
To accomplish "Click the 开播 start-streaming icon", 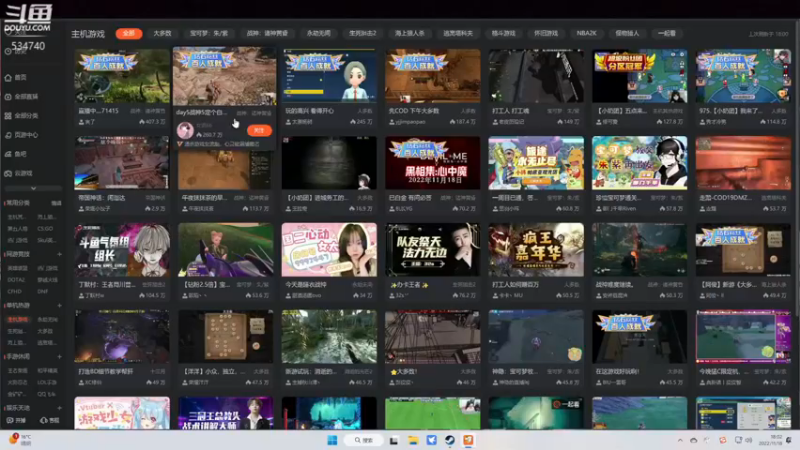I will (x=10, y=420).
